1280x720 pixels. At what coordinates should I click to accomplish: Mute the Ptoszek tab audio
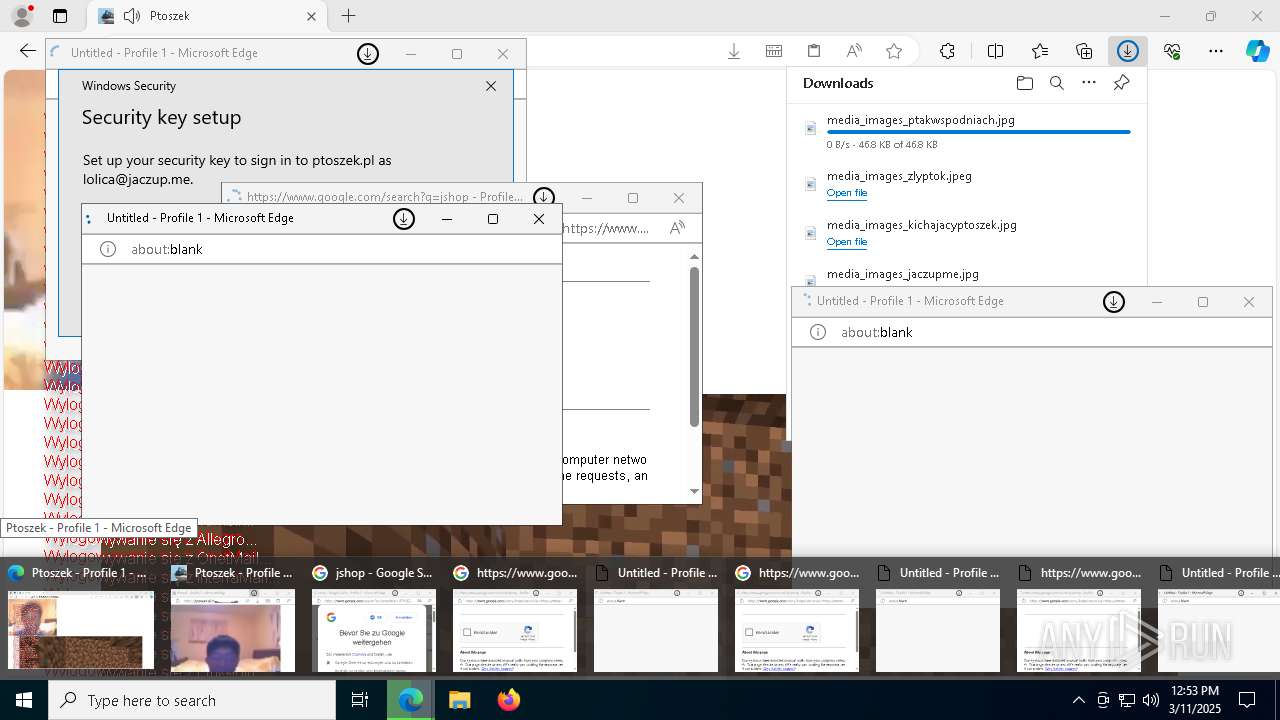pyautogui.click(x=131, y=16)
